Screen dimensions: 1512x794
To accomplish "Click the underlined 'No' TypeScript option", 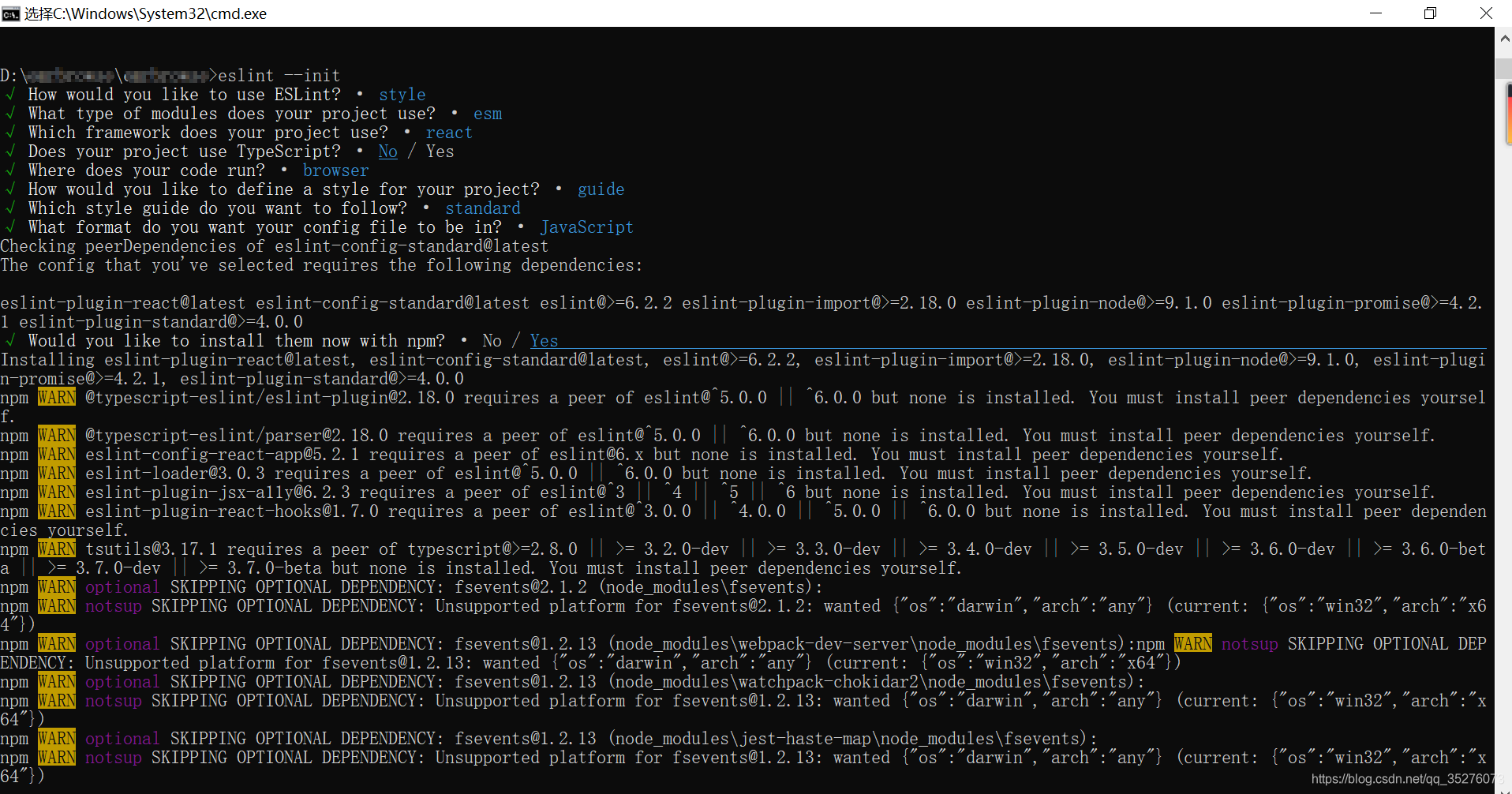I will (388, 152).
